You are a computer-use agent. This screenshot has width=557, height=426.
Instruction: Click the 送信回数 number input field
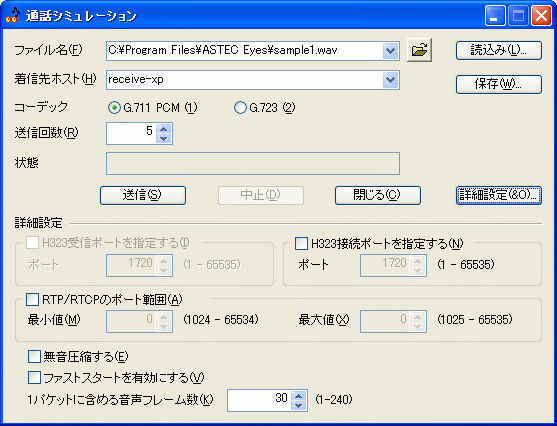pyautogui.click(x=131, y=133)
